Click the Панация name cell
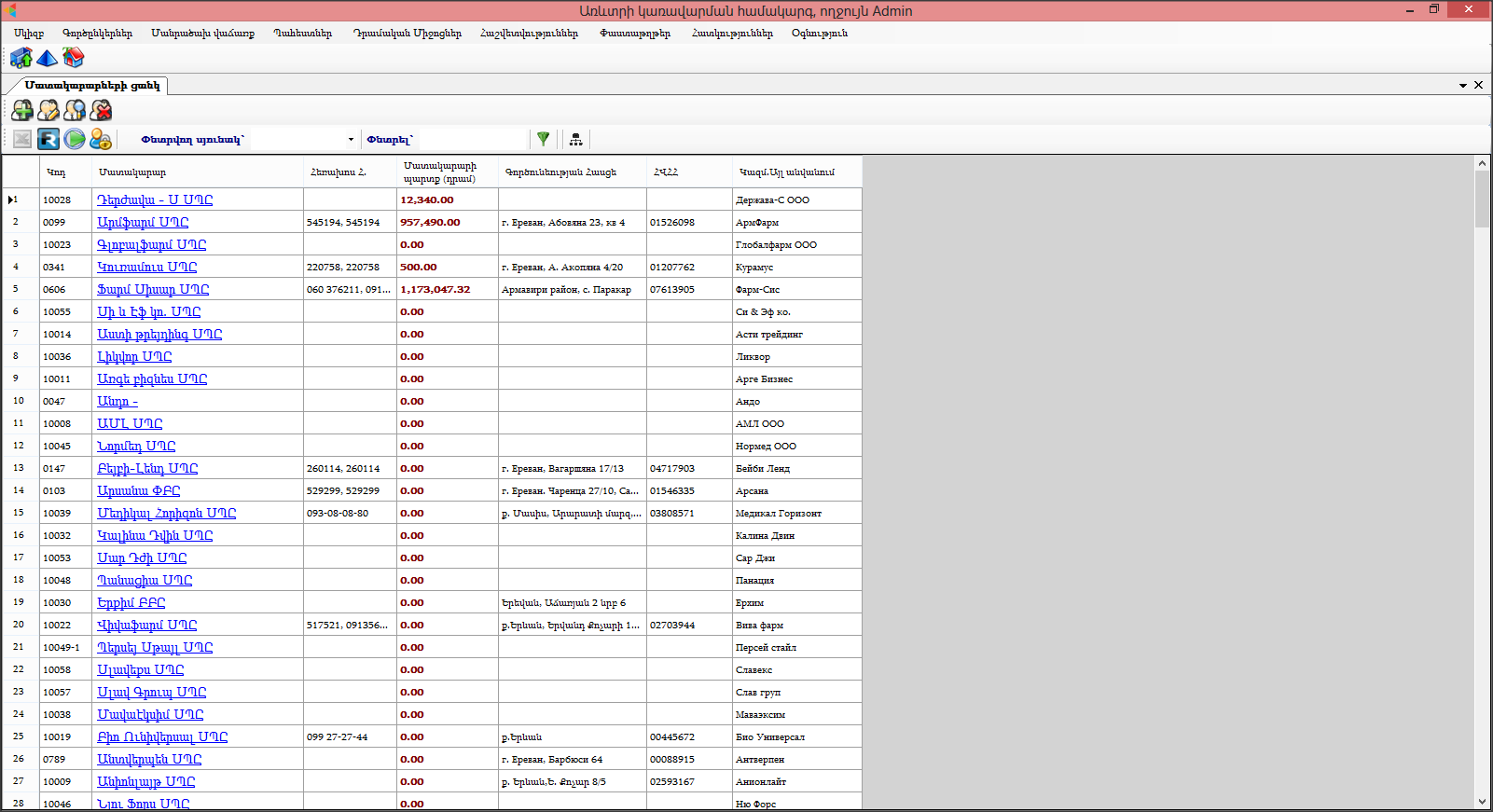Screen dimensions: 1493x812 point(797,580)
